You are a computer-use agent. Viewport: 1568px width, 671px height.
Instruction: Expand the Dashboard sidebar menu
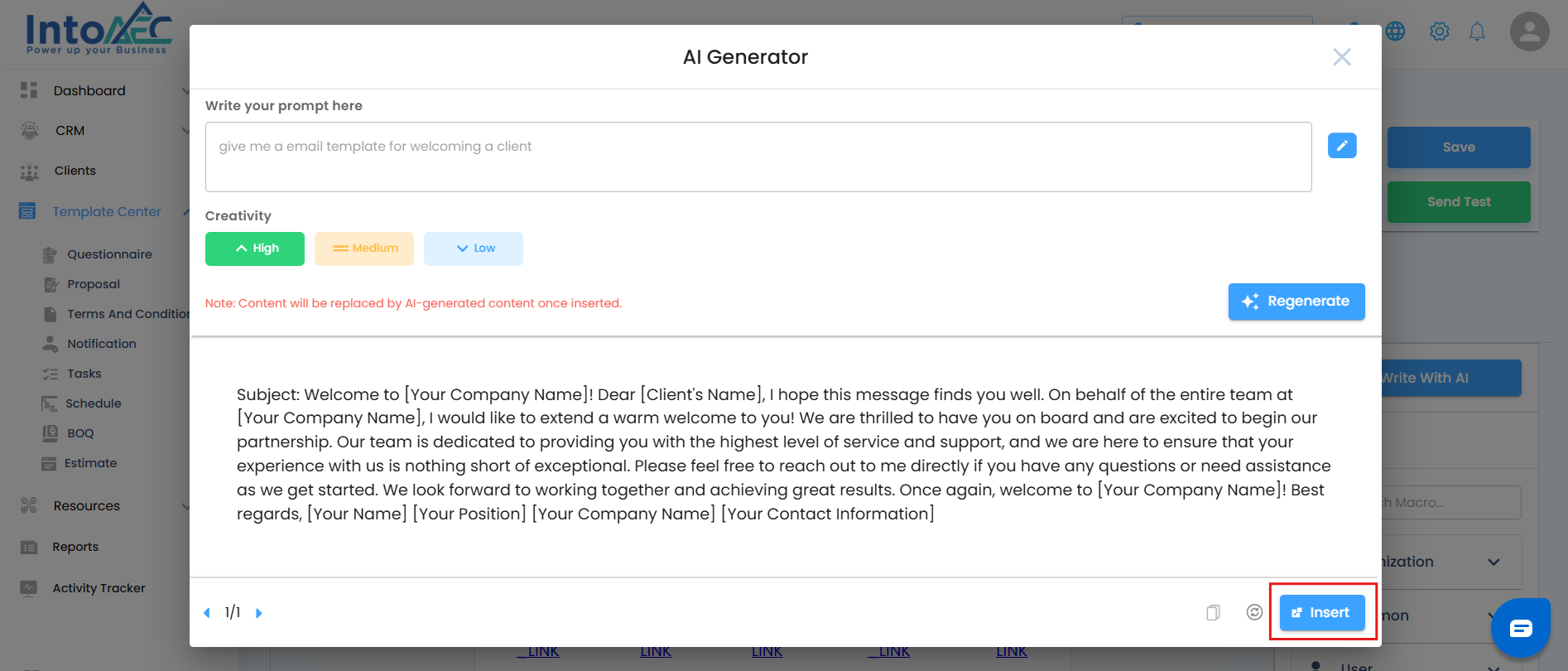(89, 91)
